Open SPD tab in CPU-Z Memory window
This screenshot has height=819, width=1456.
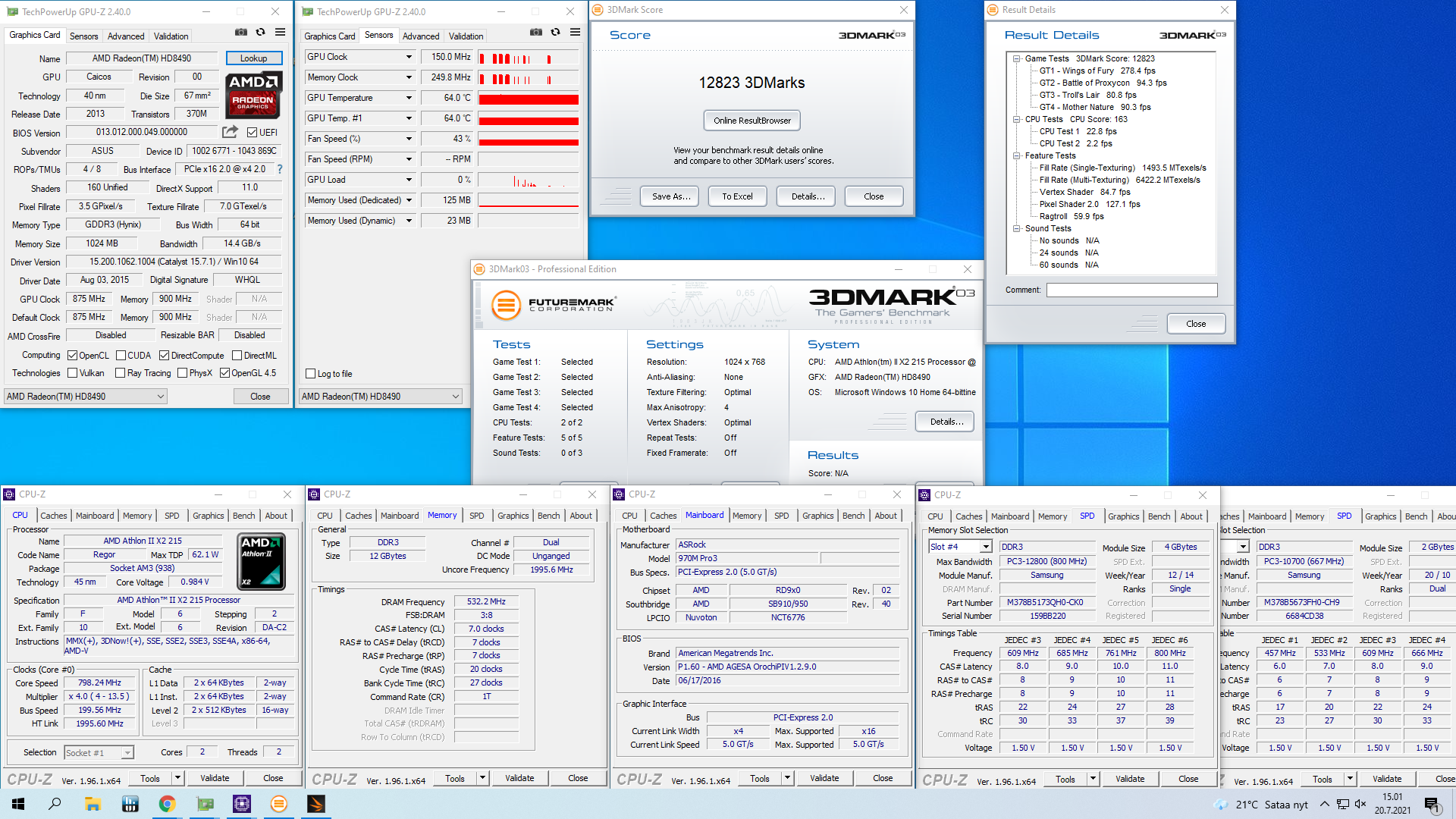[x=476, y=516]
